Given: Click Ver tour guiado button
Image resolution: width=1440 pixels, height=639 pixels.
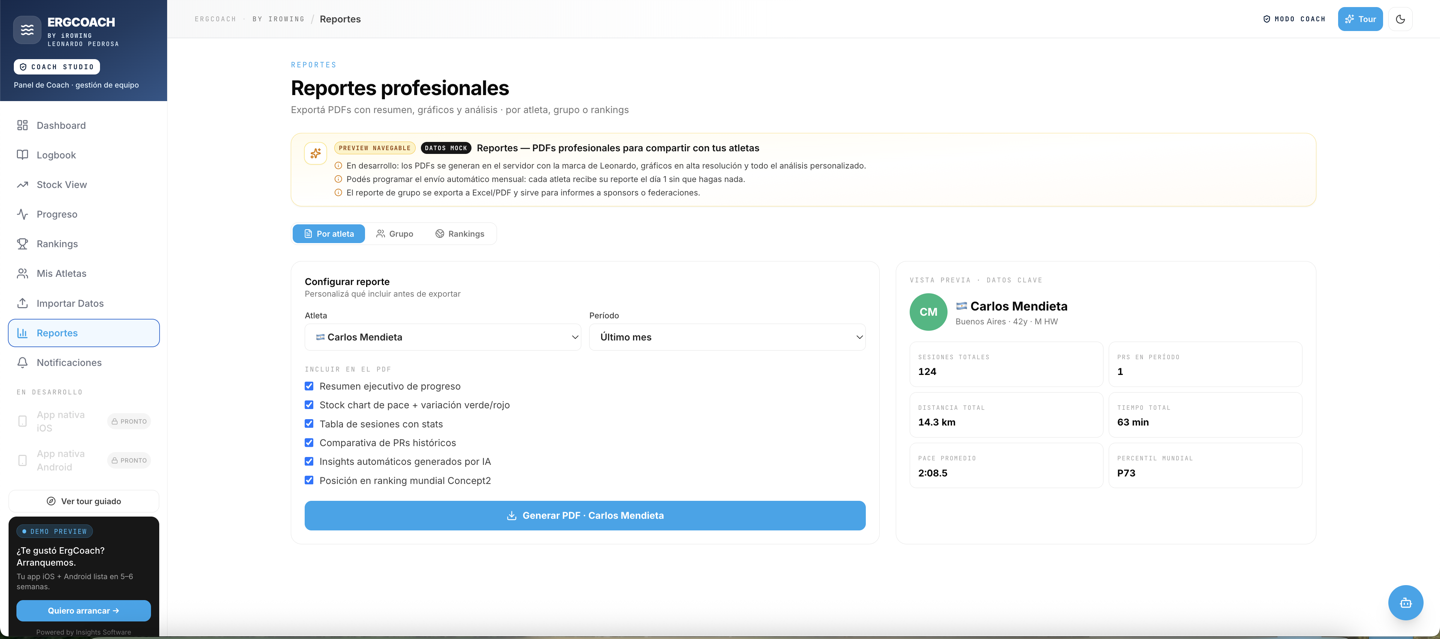Looking at the screenshot, I should 84,501.
